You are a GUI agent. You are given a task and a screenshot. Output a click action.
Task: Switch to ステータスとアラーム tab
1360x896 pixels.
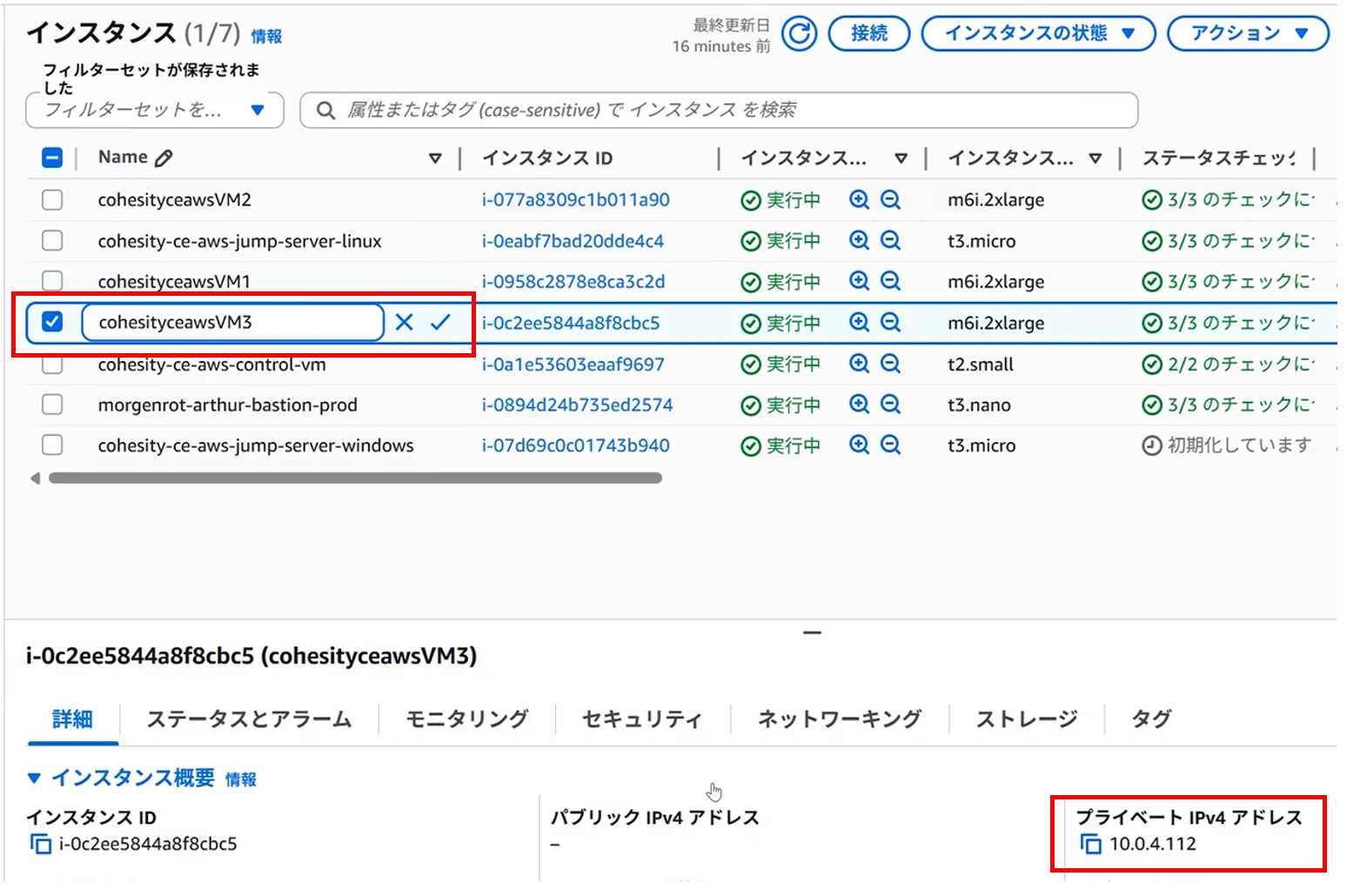pyautogui.click(x=249, y=719)
